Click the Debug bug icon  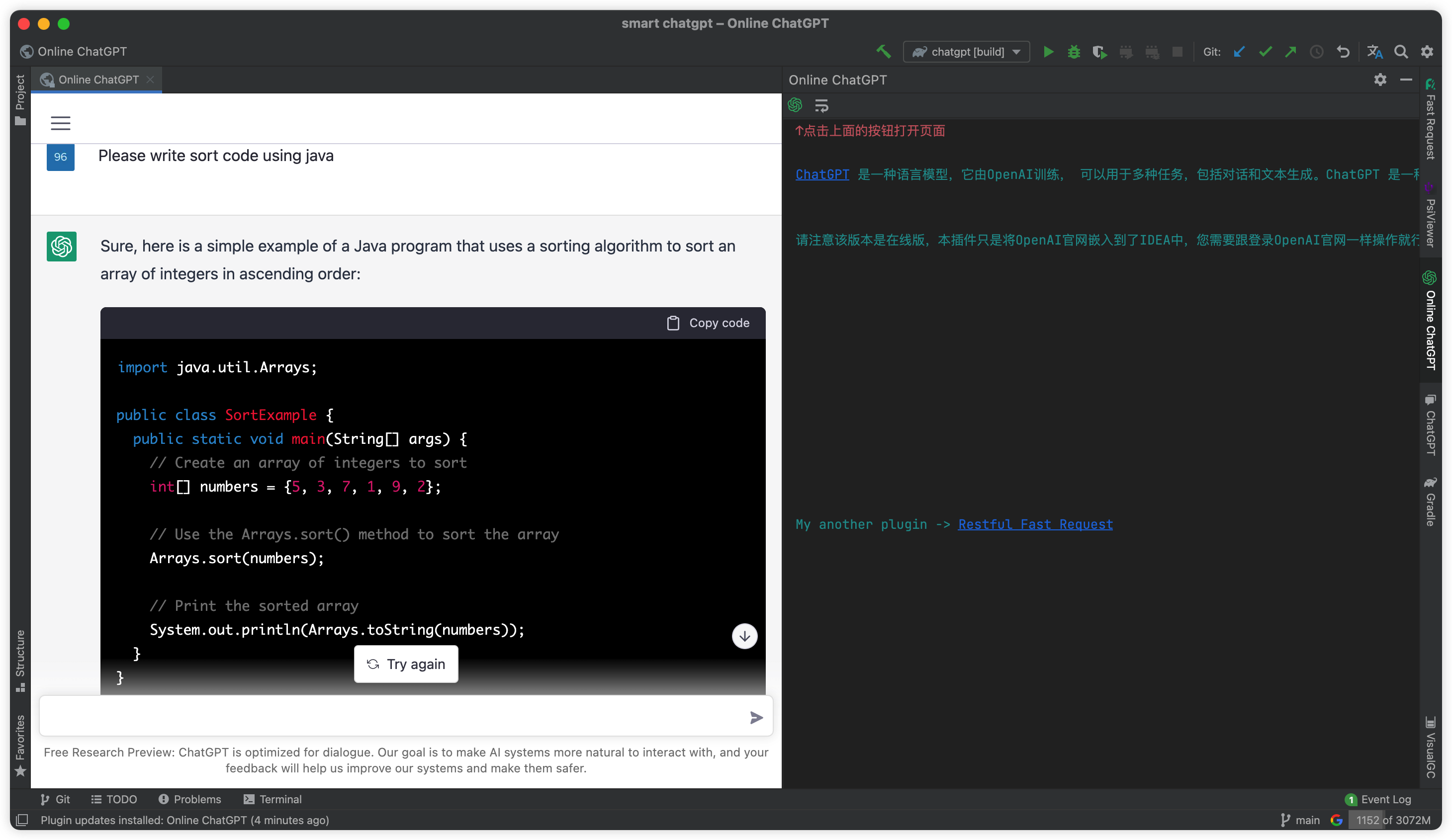pyautogui.click(x=1074, y=52)
